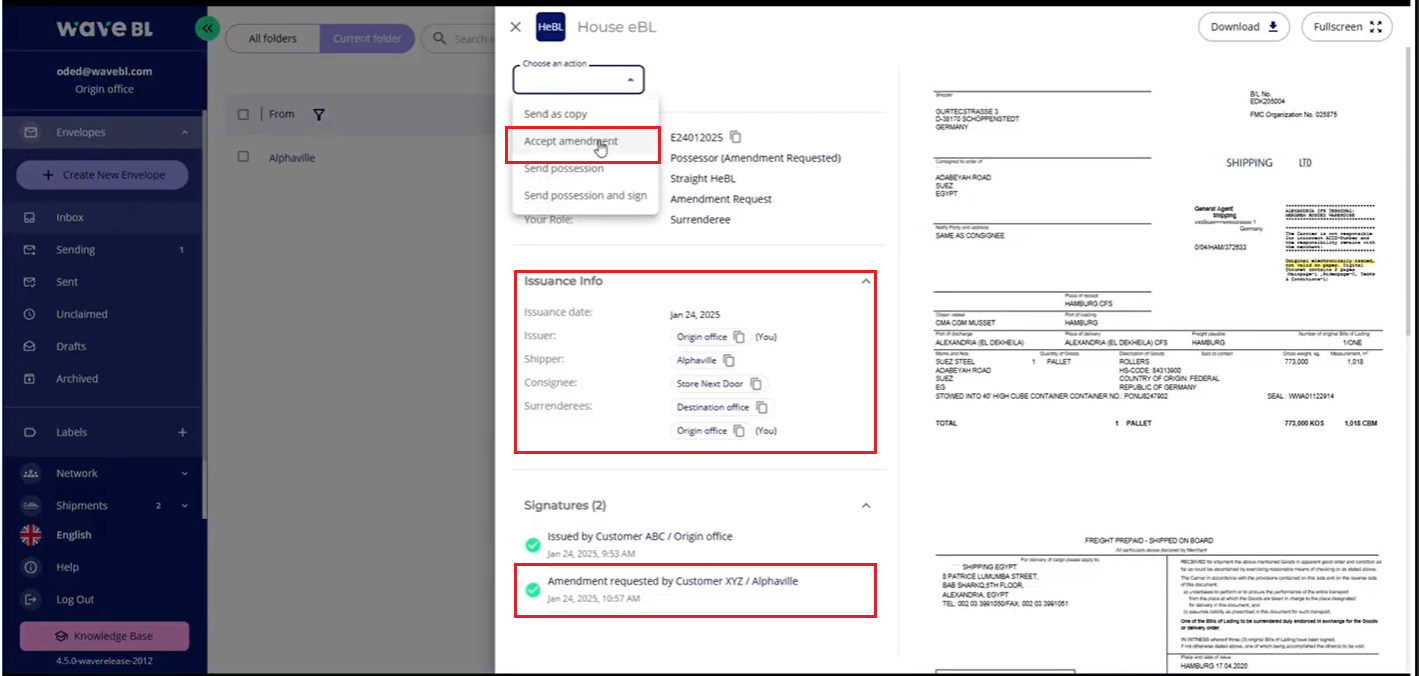1419x676 pixels.
Task: Open the Choose an action dropdown
Action: (578, 79)
